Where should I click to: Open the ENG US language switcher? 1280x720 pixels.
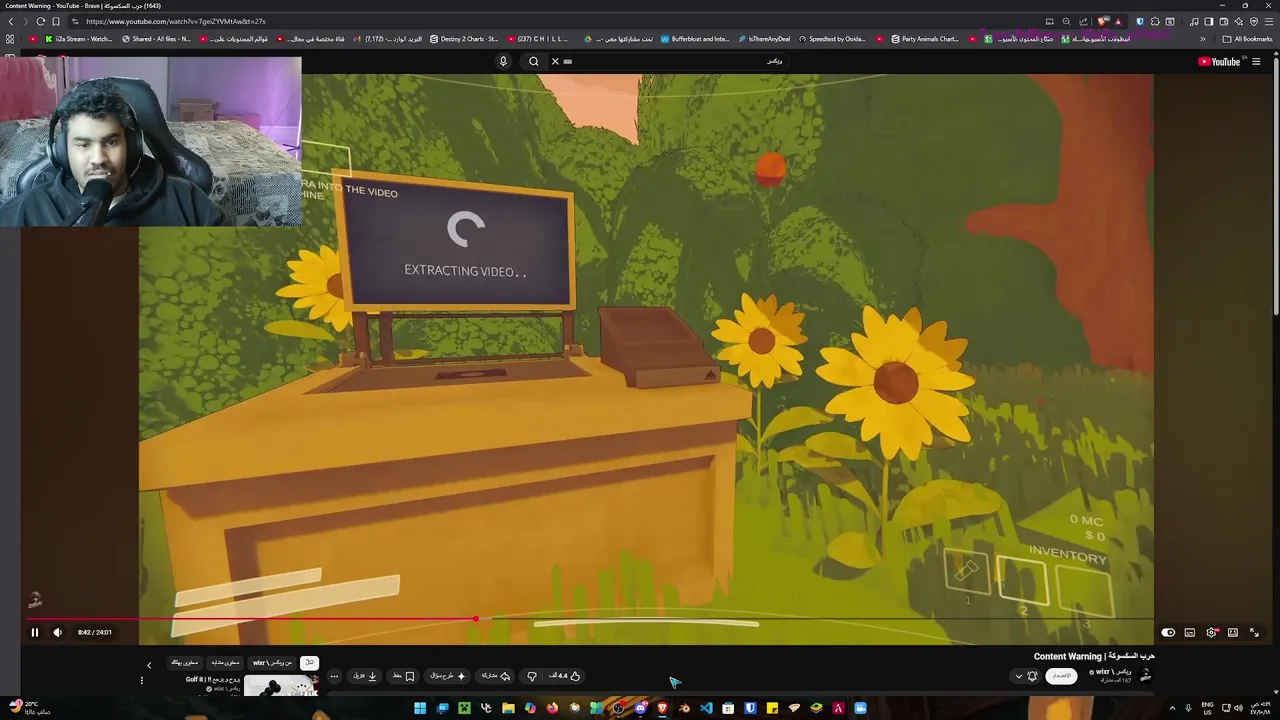click(1207, 708)
